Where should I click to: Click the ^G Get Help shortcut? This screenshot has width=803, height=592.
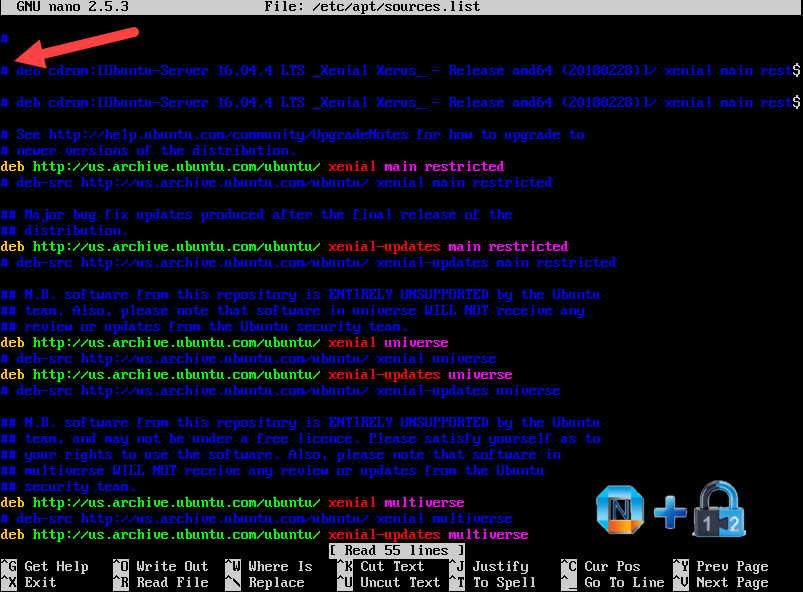45,566
